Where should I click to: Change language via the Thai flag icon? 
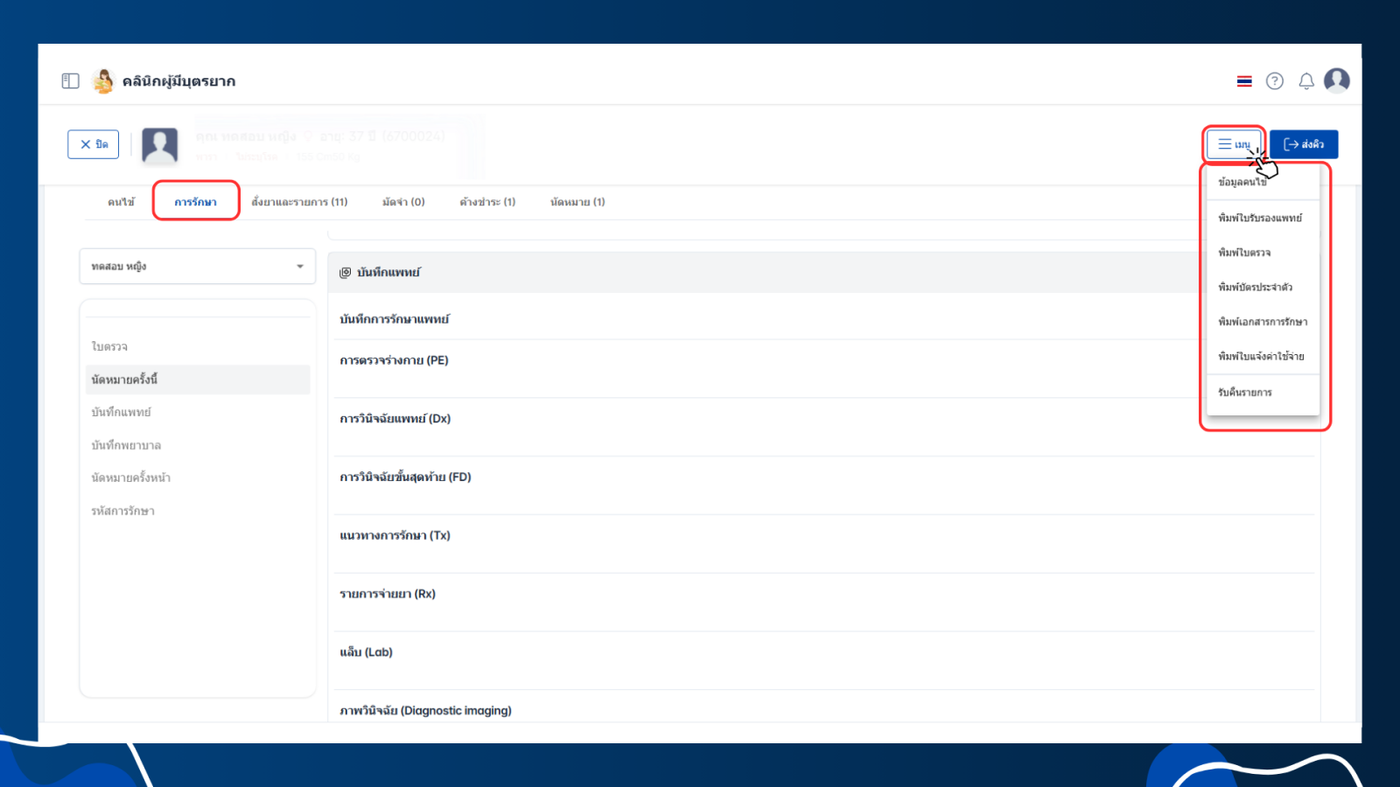point(1244,81)
